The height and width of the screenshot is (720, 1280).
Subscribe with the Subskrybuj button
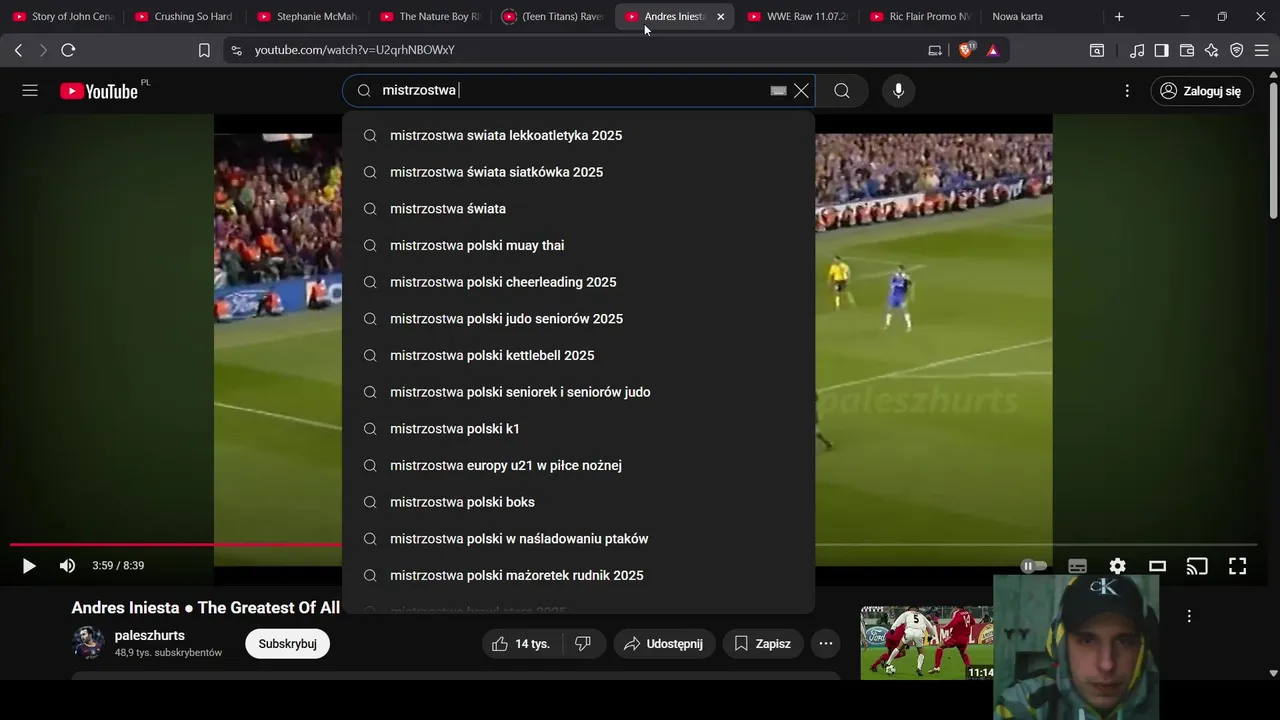click(x=287, y=644)
